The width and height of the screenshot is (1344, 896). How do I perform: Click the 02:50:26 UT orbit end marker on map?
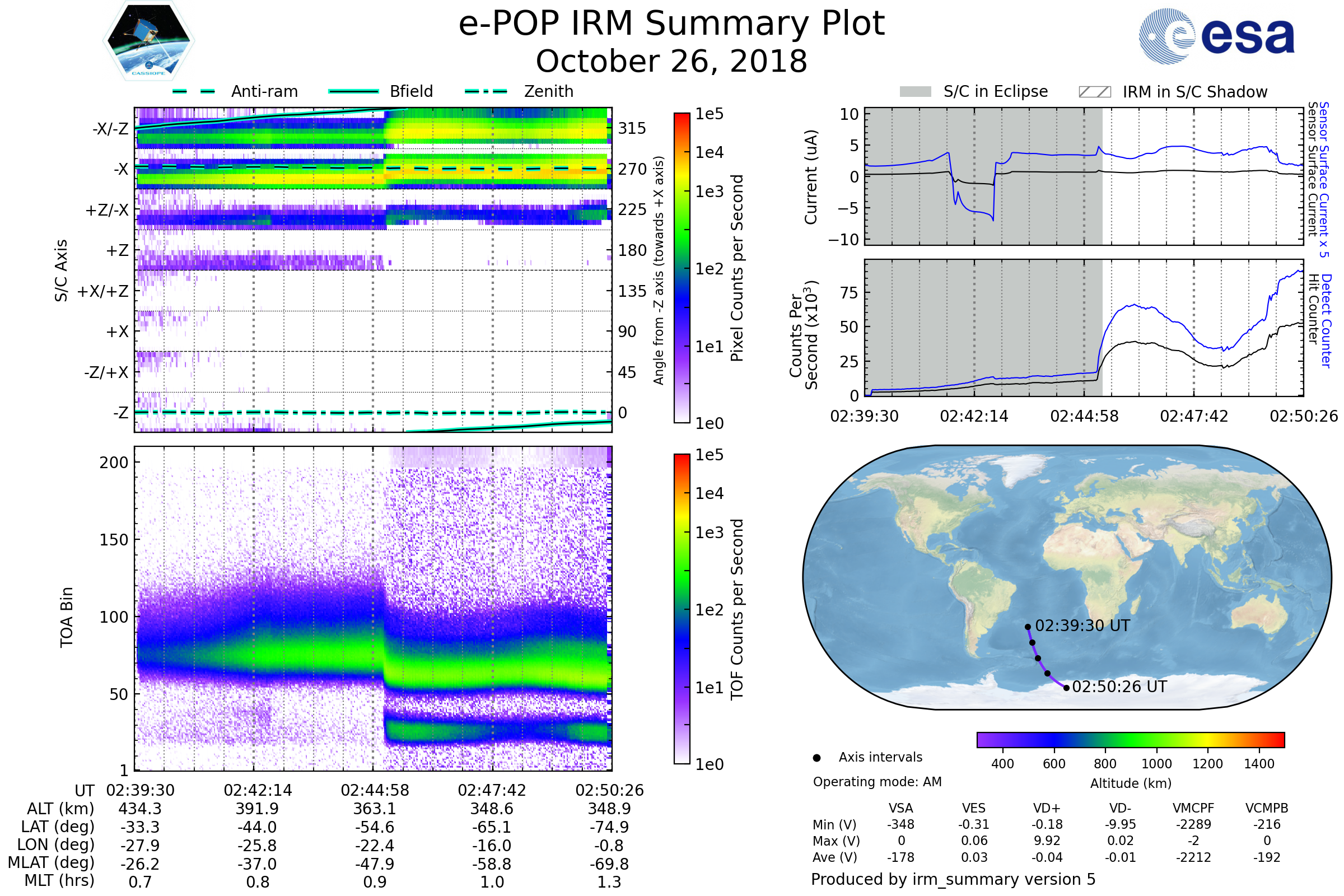(x=1066, y=688)
